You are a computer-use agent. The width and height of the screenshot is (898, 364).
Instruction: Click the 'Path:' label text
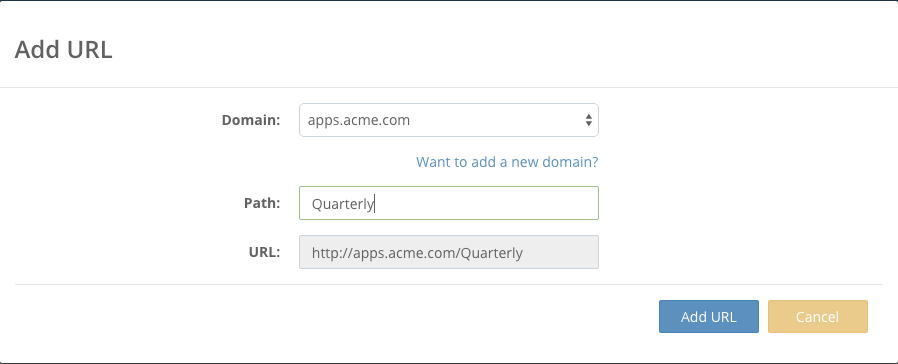[262, 203]
